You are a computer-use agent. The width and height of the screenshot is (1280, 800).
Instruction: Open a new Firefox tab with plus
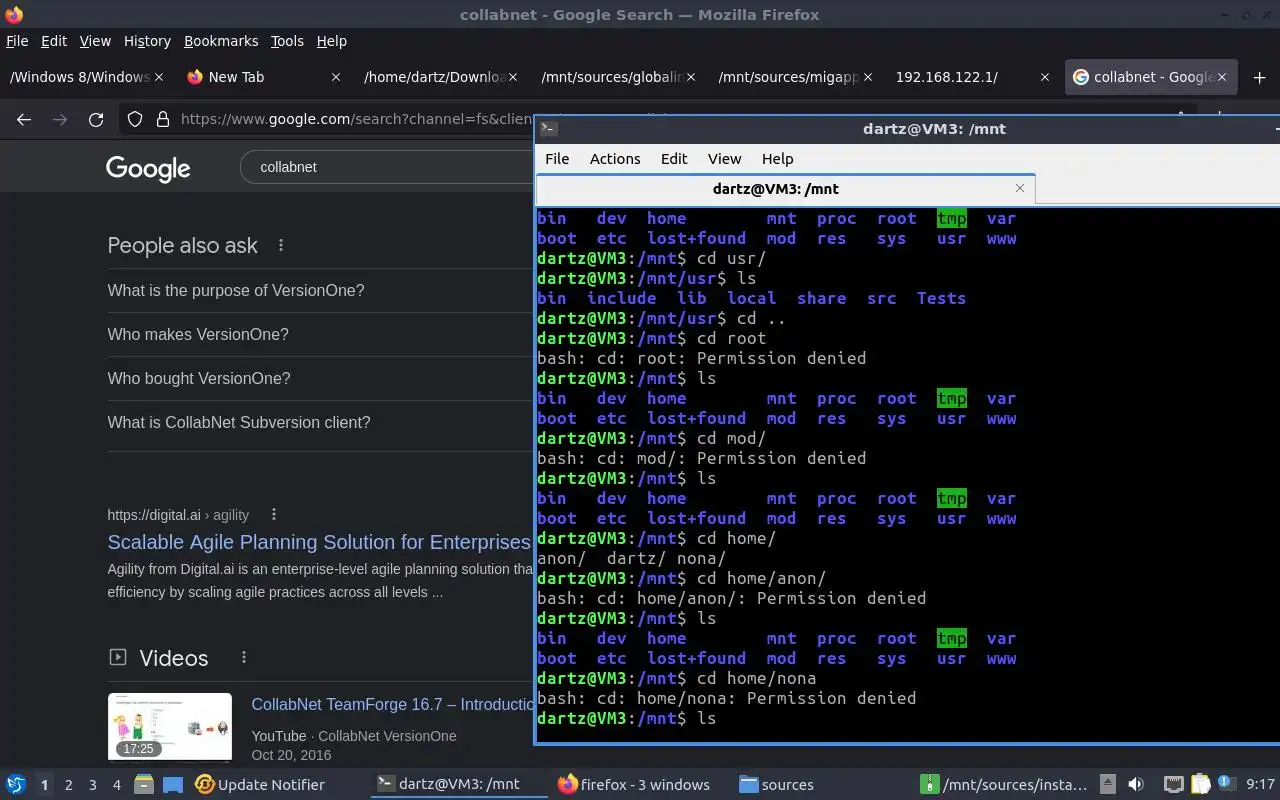[x=1259, y=77]
